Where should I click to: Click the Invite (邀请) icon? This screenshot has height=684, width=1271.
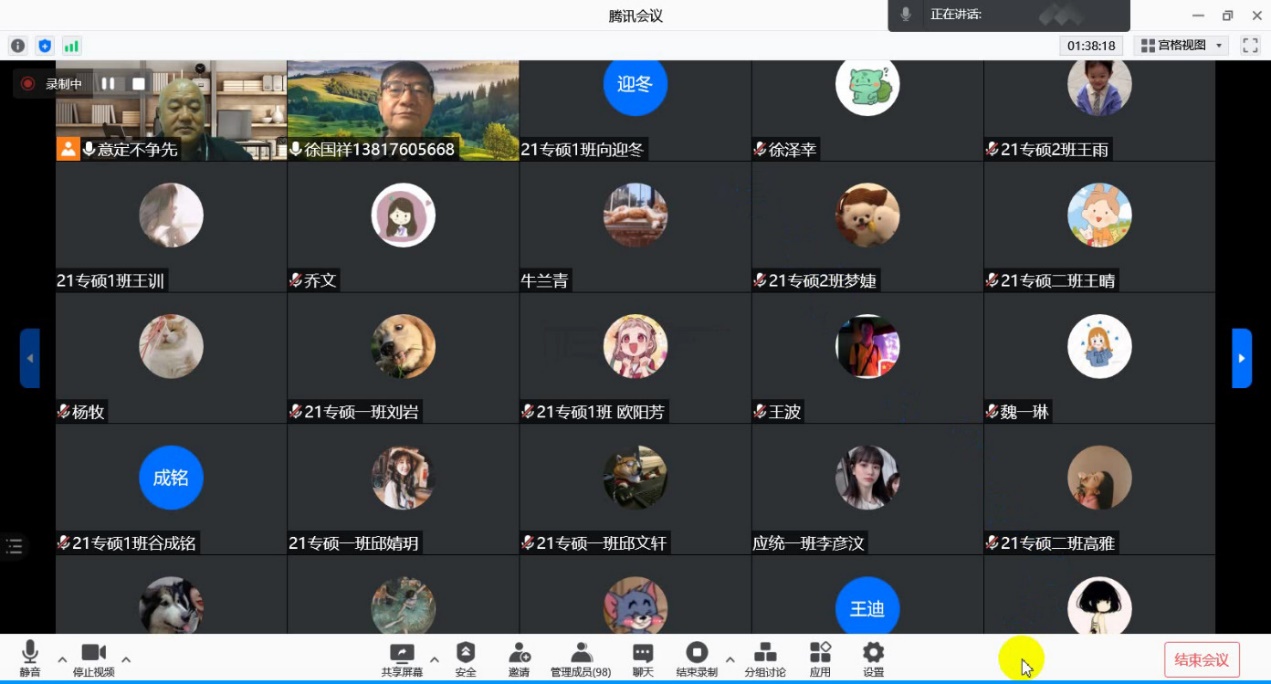[x=519, y=659]
